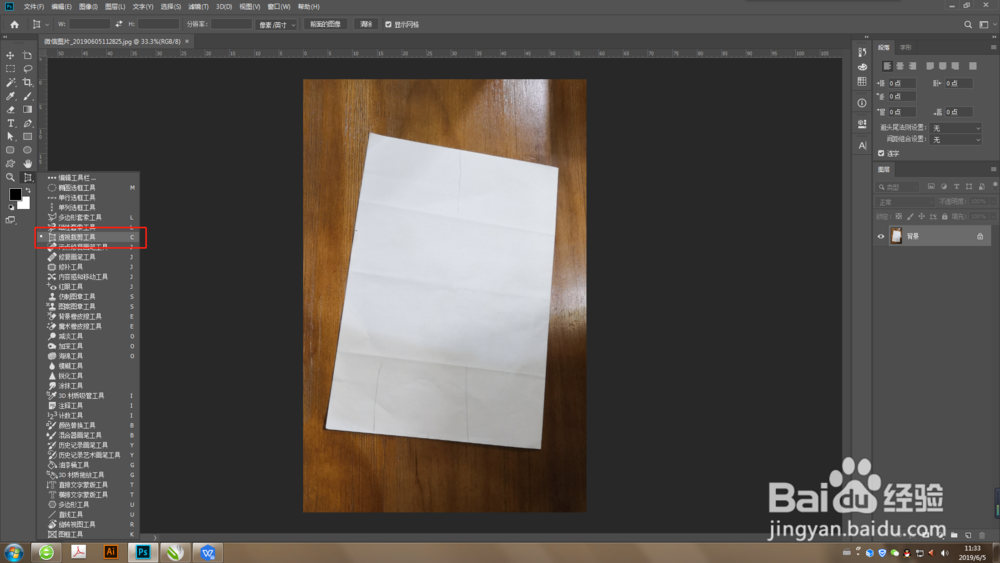This screenshot has width=1000, height=563.
Task: Open the 窗口(W) menu
Action: [279, 6]
